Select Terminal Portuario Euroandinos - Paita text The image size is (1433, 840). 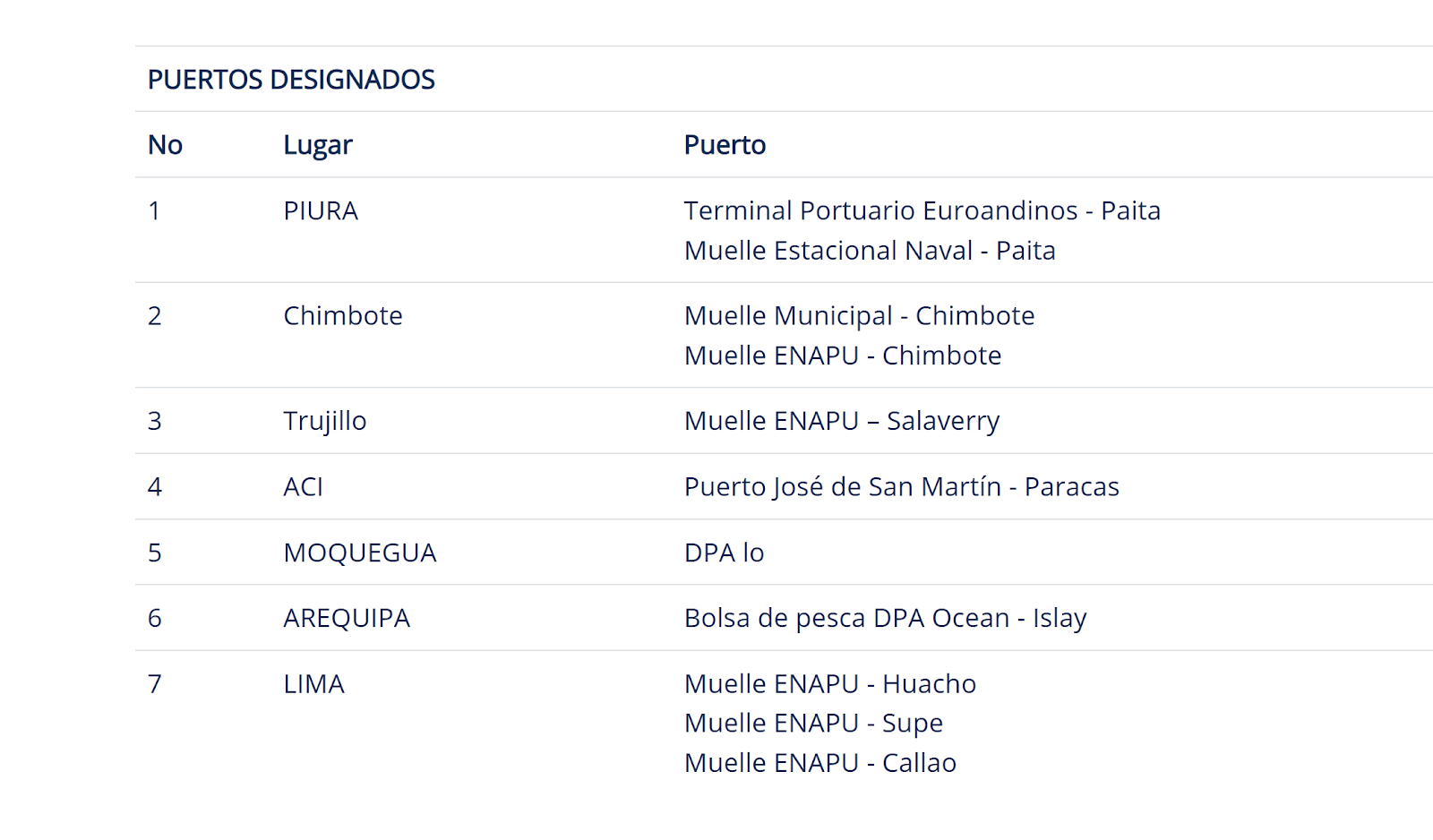[x=922, y=210]
